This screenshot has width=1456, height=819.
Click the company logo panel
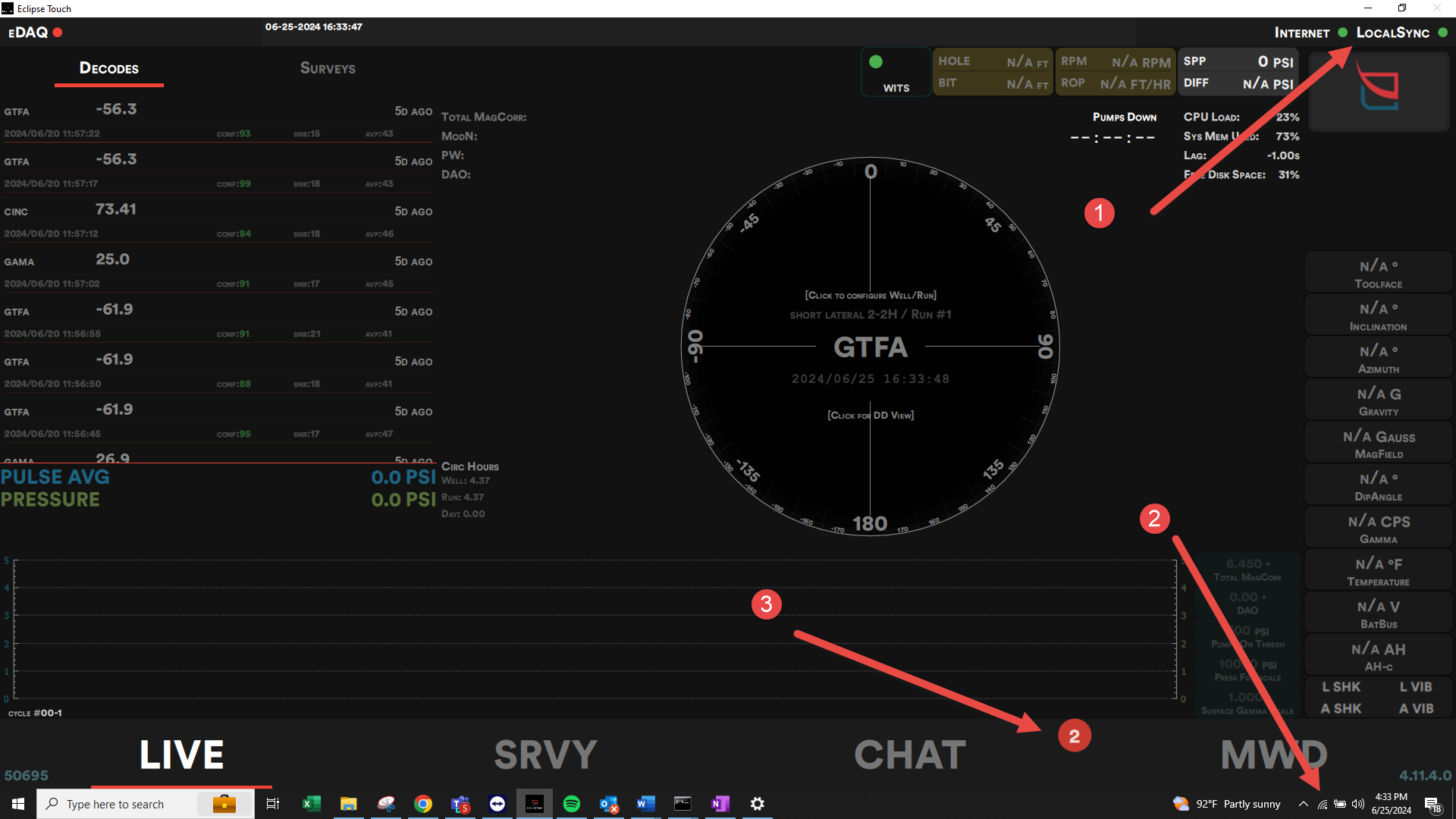[1379, 91]
